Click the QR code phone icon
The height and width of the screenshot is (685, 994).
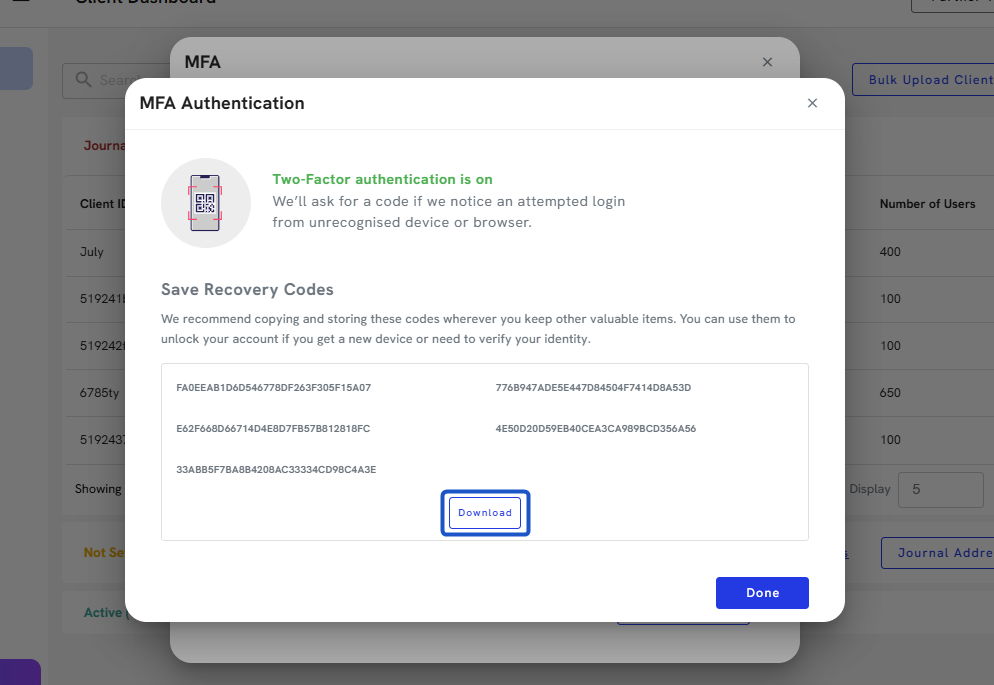[x=205, y=203]
